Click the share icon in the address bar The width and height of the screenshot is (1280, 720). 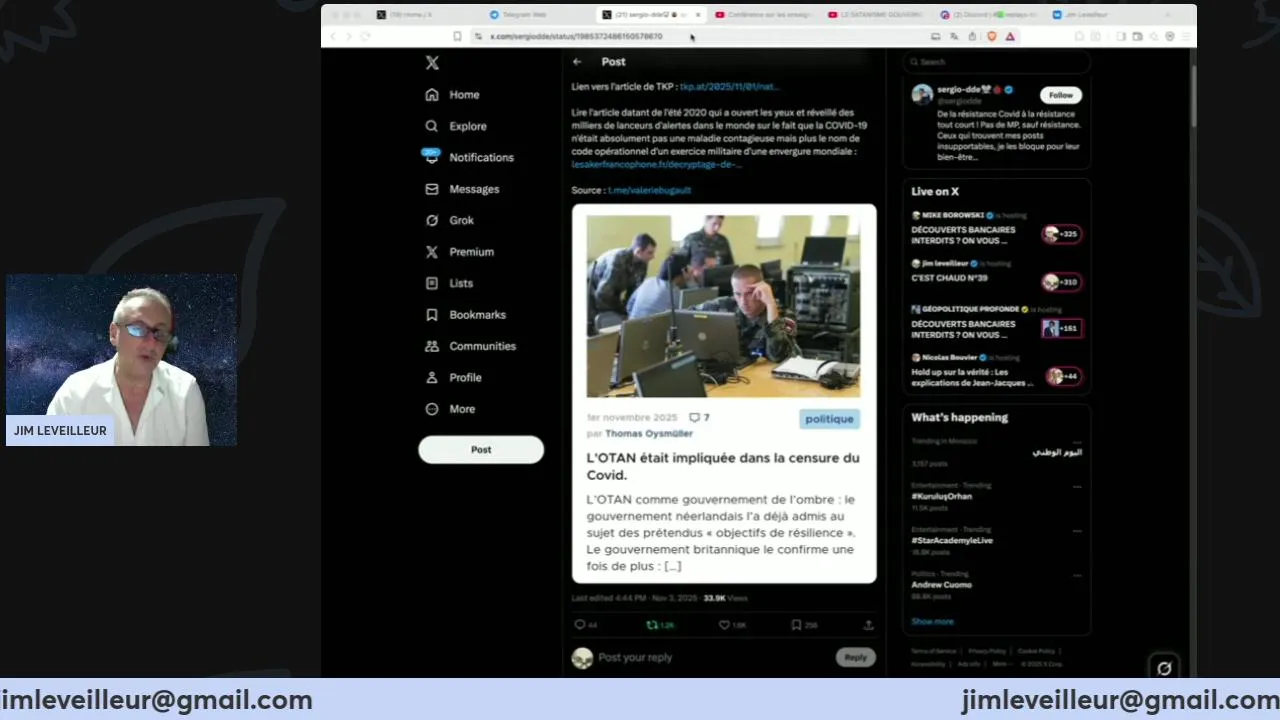tap(972, 36)
